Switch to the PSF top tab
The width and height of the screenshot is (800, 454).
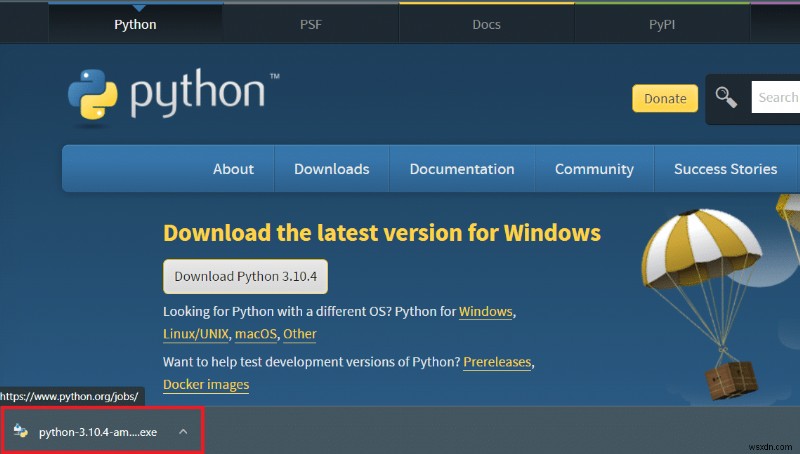pyautogui.click(x=311, y=24)
